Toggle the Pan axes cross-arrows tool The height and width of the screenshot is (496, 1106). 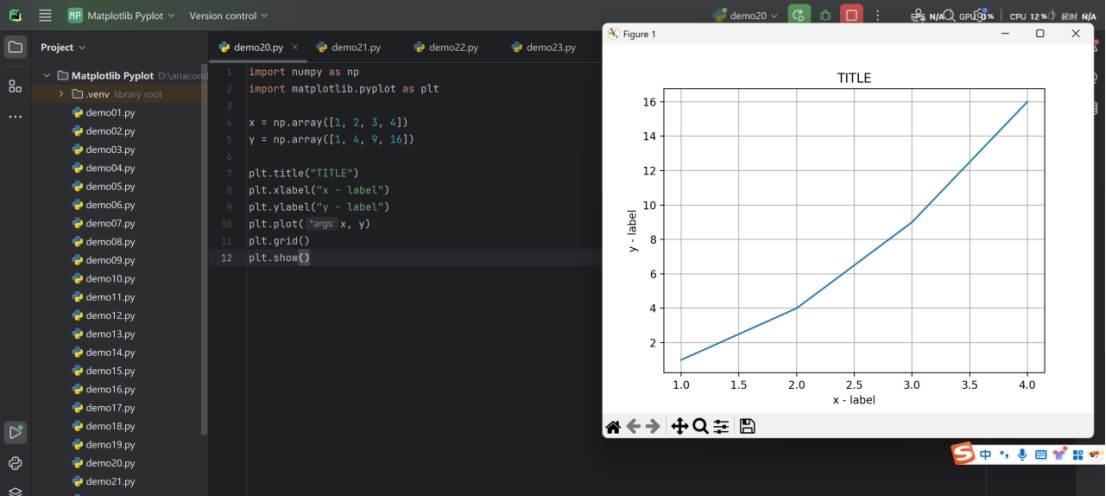coord(679,426)
